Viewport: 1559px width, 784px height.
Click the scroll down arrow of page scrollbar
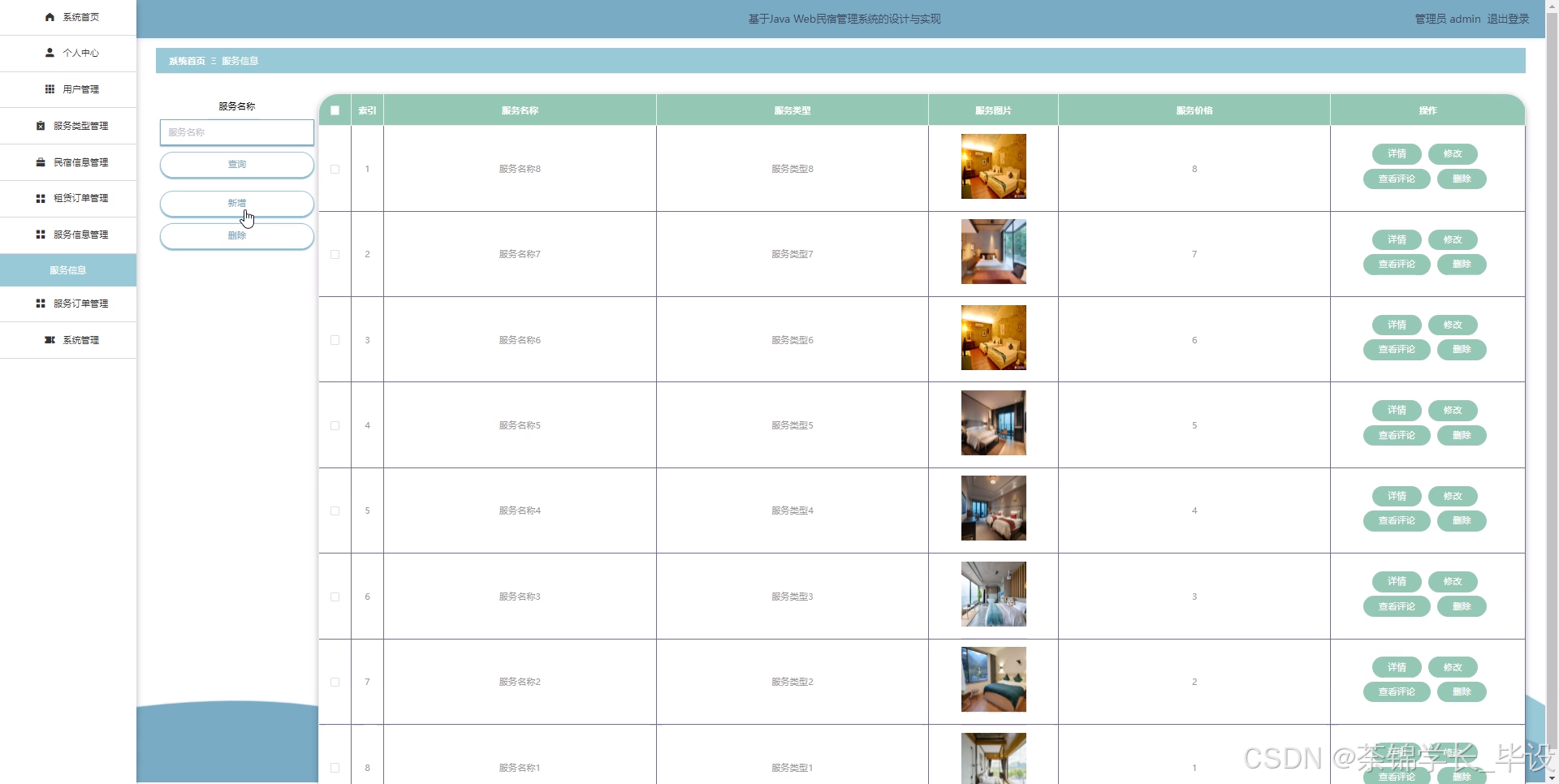[1552, 778]
